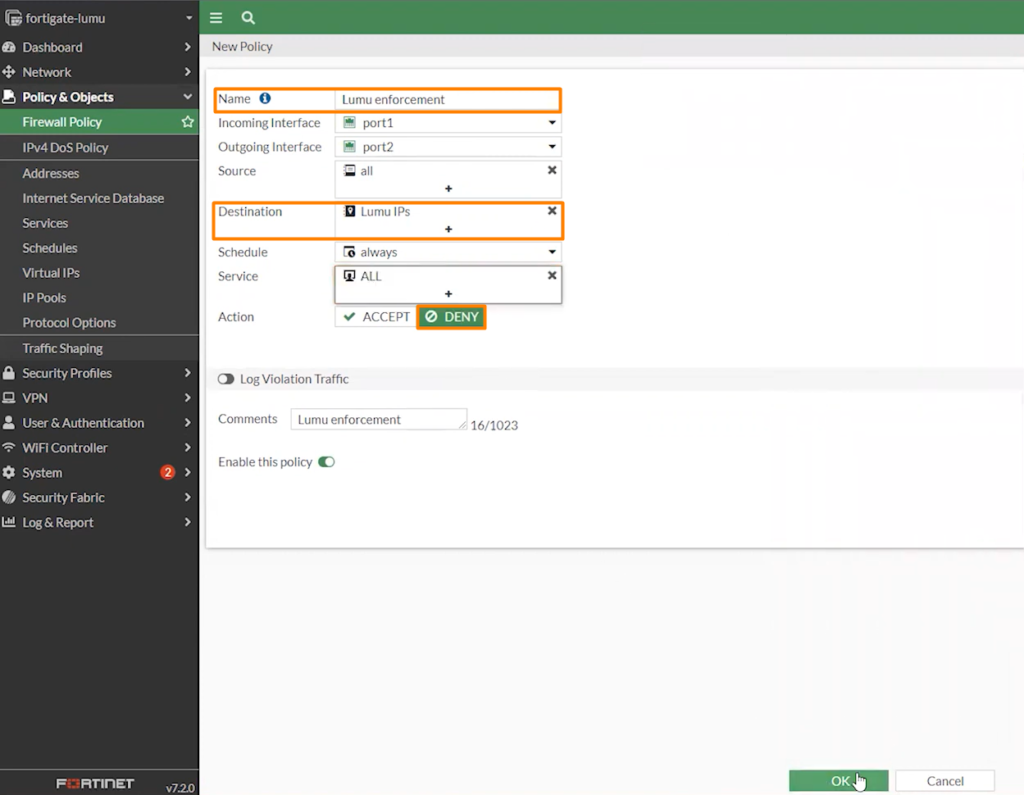The image size is (1024, 795).
Task: Add another entry using Destination plus icon
Action: 448,229
